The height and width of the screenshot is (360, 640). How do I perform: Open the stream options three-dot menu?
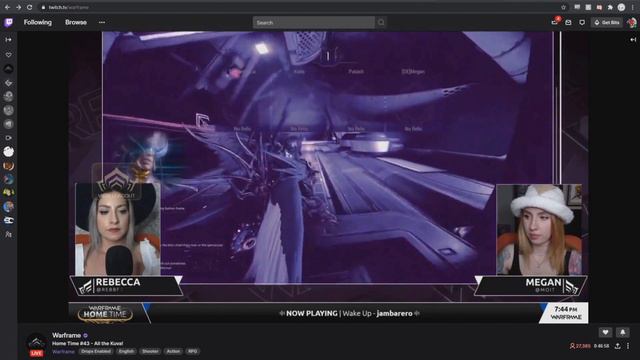pyautogui.click(x=628, y=346)
